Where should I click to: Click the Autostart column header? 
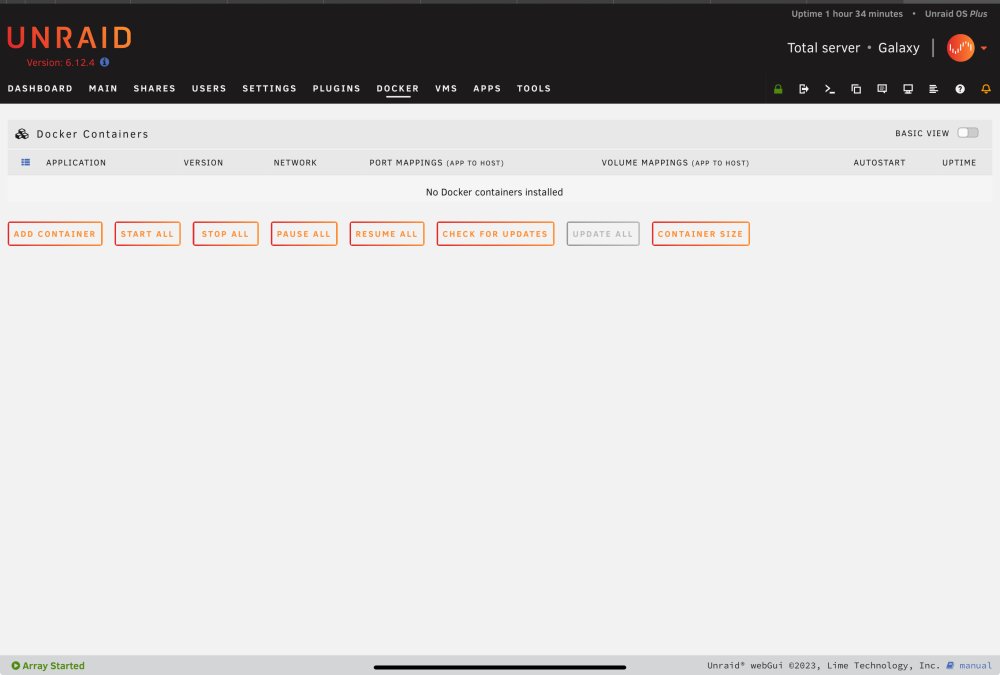pos(879,163)
